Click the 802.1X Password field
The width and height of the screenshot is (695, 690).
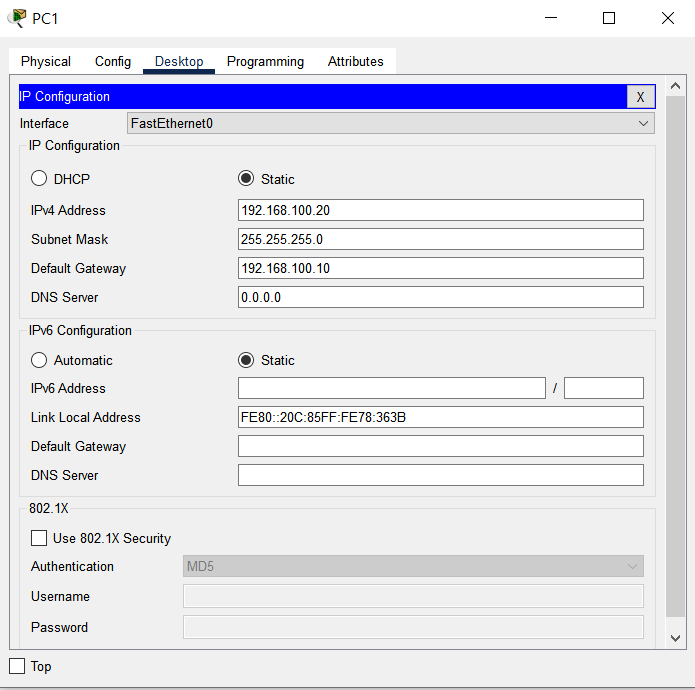click(x=413, y=627)
